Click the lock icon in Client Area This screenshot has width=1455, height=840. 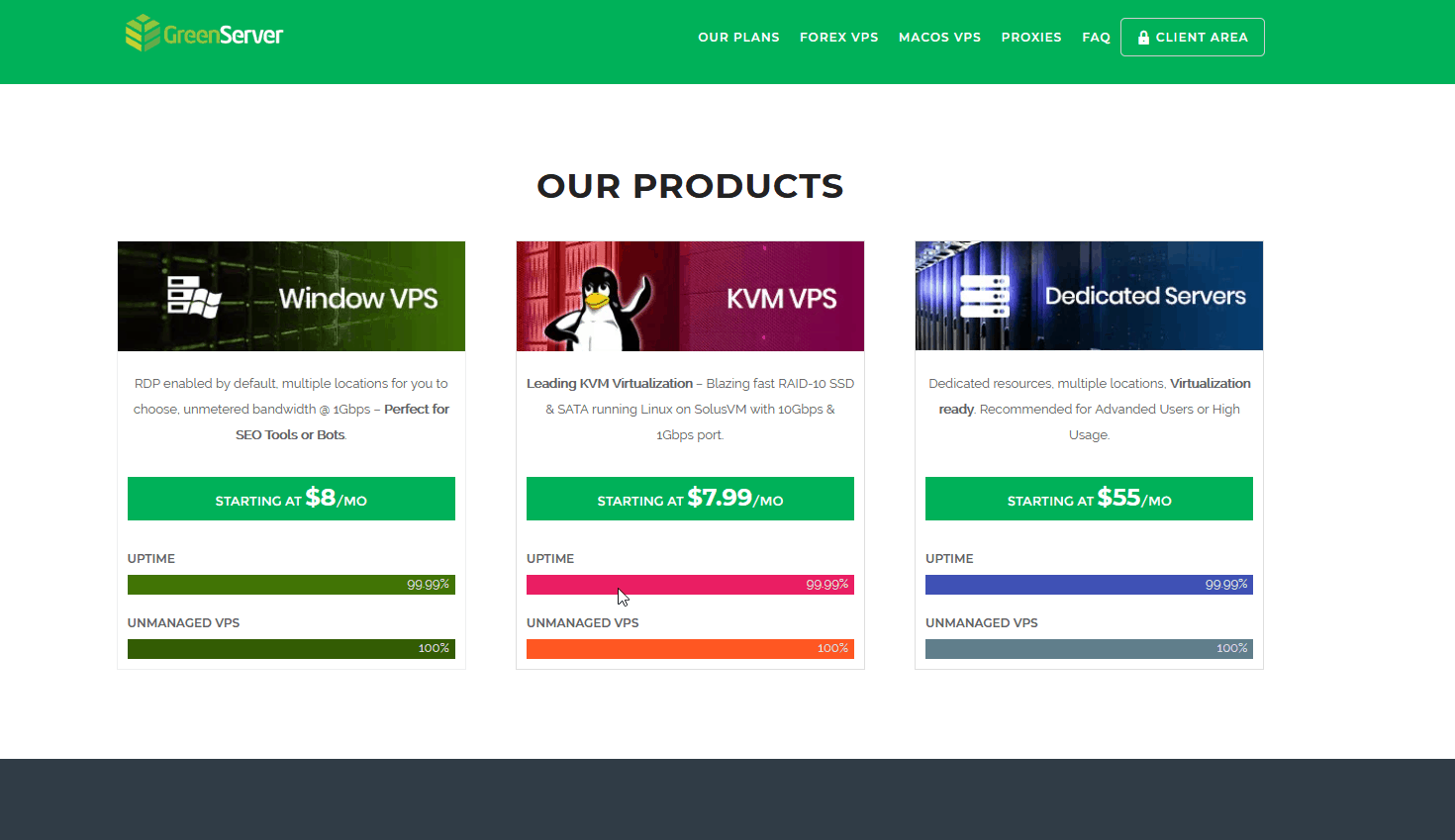coord(1143,38)
